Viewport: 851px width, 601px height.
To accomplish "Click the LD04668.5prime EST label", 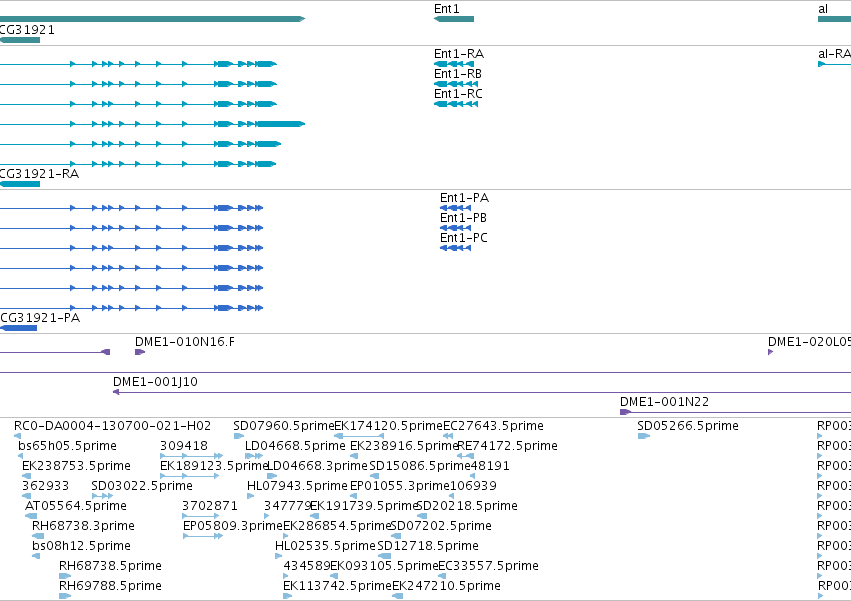I will coord(295,446).
